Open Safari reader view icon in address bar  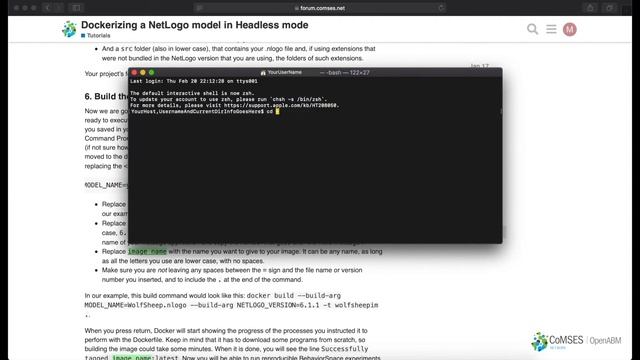200,8
